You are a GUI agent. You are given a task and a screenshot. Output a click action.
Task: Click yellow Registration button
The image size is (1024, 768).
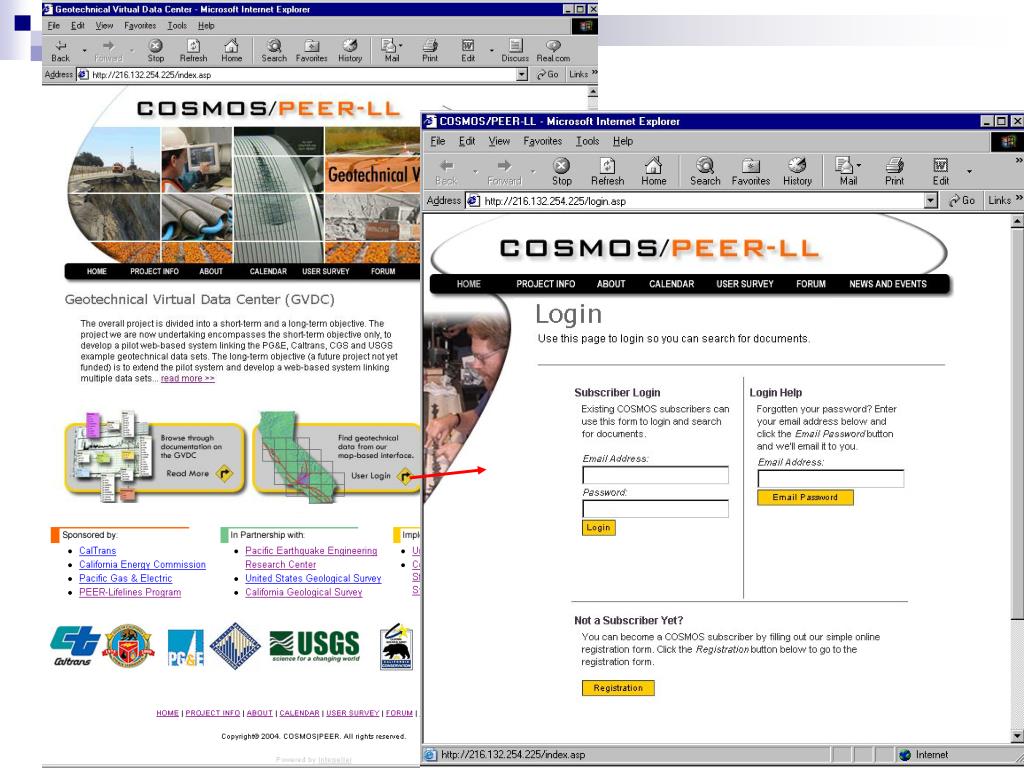[618, 688]
